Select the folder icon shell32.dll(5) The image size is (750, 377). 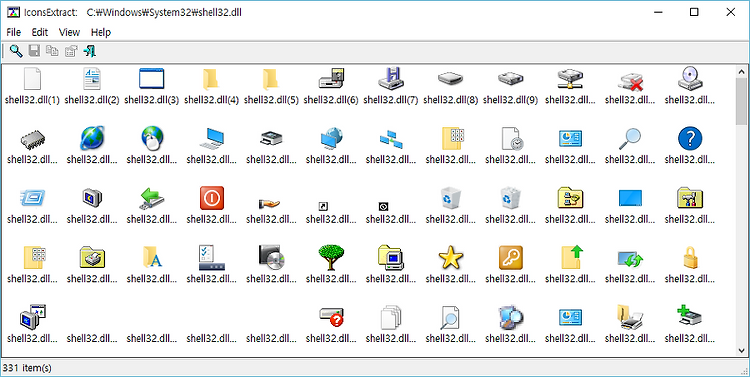271,79
